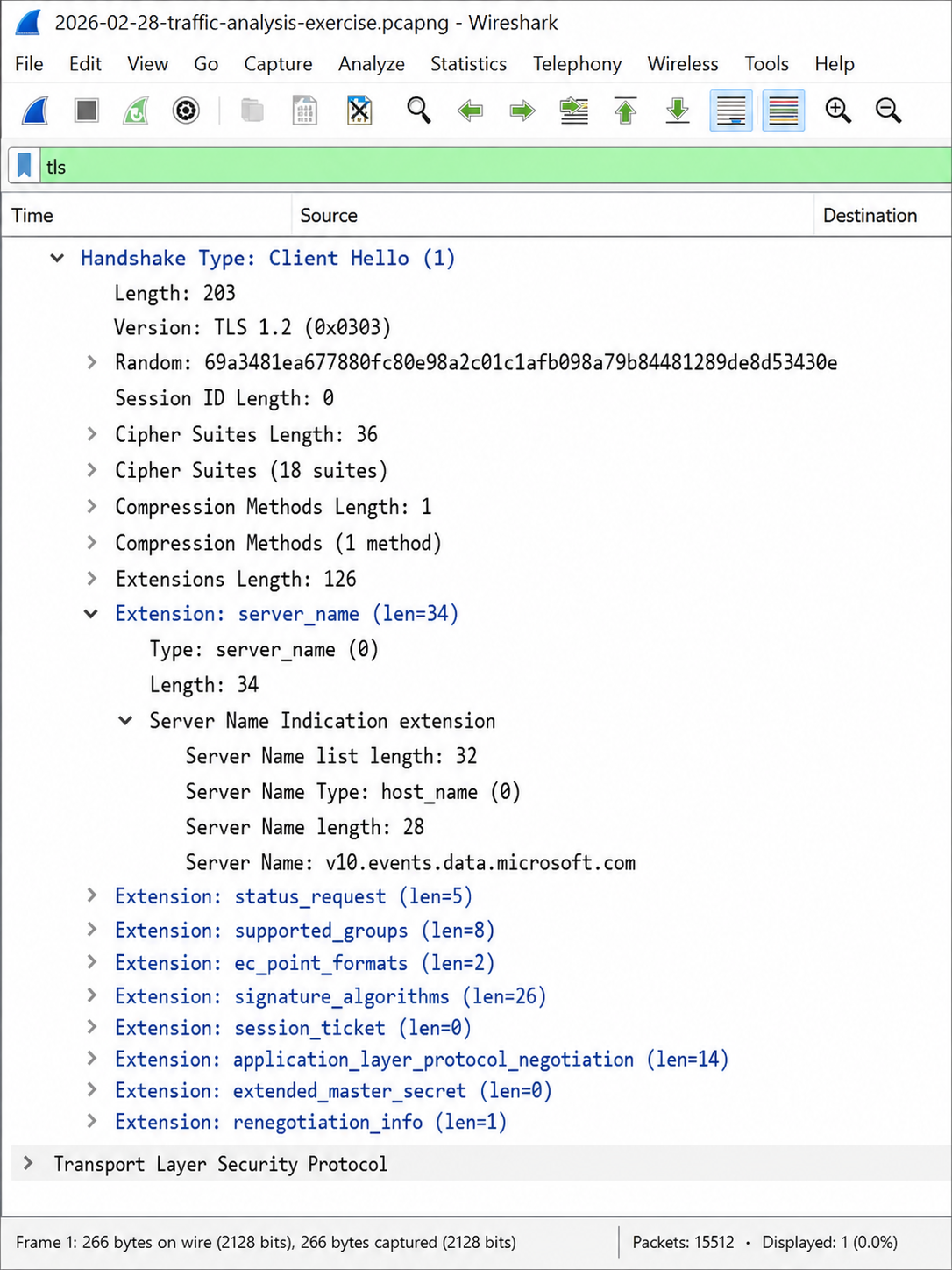Close this capture file icon
Image resolution: width=952 pixels, height=1270 pixels.
[x=359, y=111]
